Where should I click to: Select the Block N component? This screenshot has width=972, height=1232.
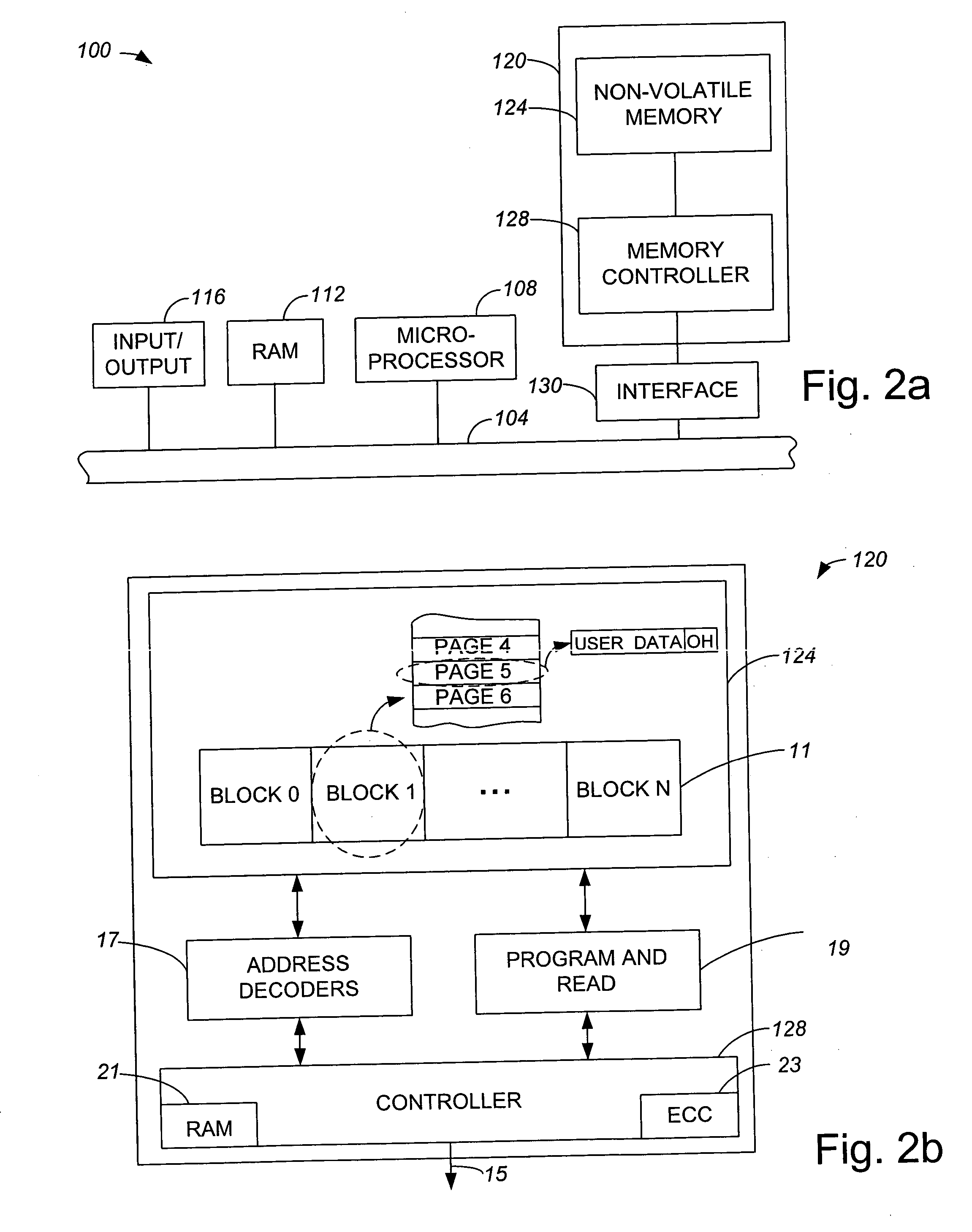tap(660, 769)
